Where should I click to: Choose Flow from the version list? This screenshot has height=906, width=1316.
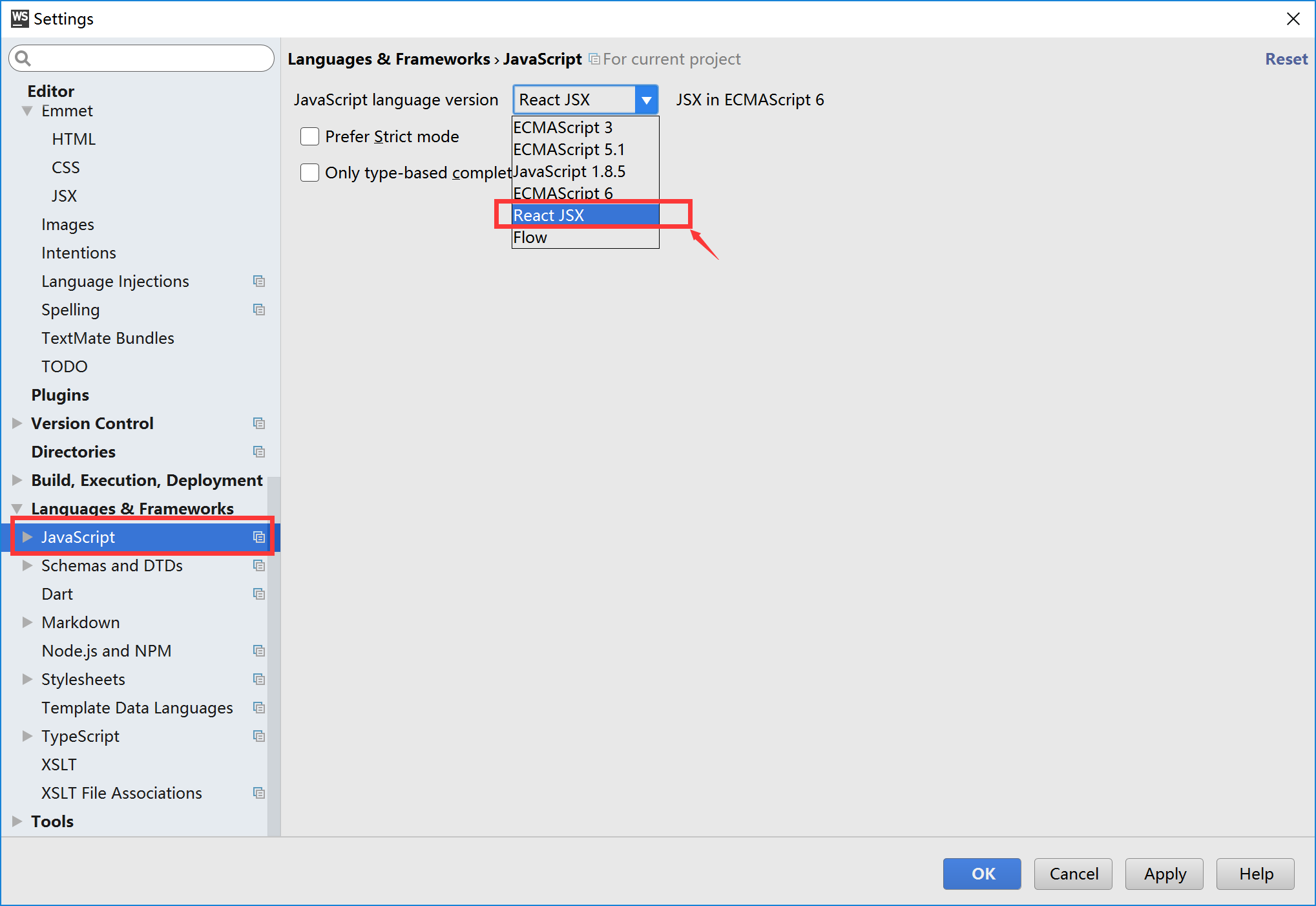coord(585,237)
